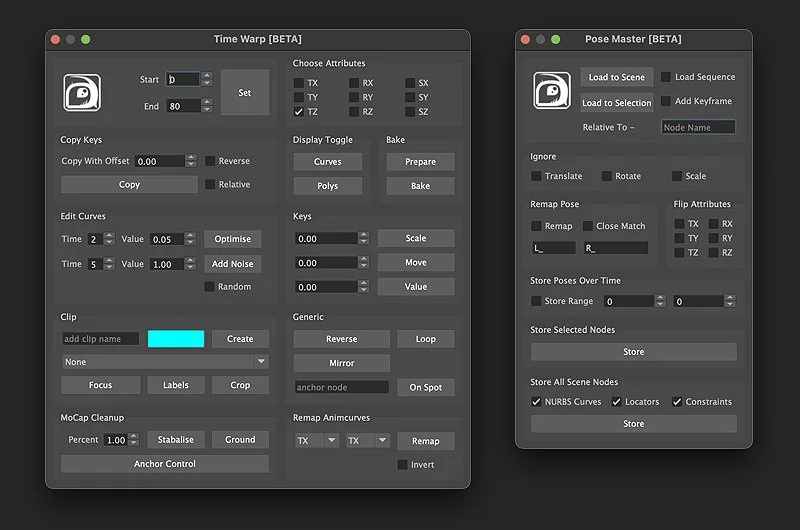
Task: Click the Remap button in Remap Animcurves
Action: coord(426,441)
